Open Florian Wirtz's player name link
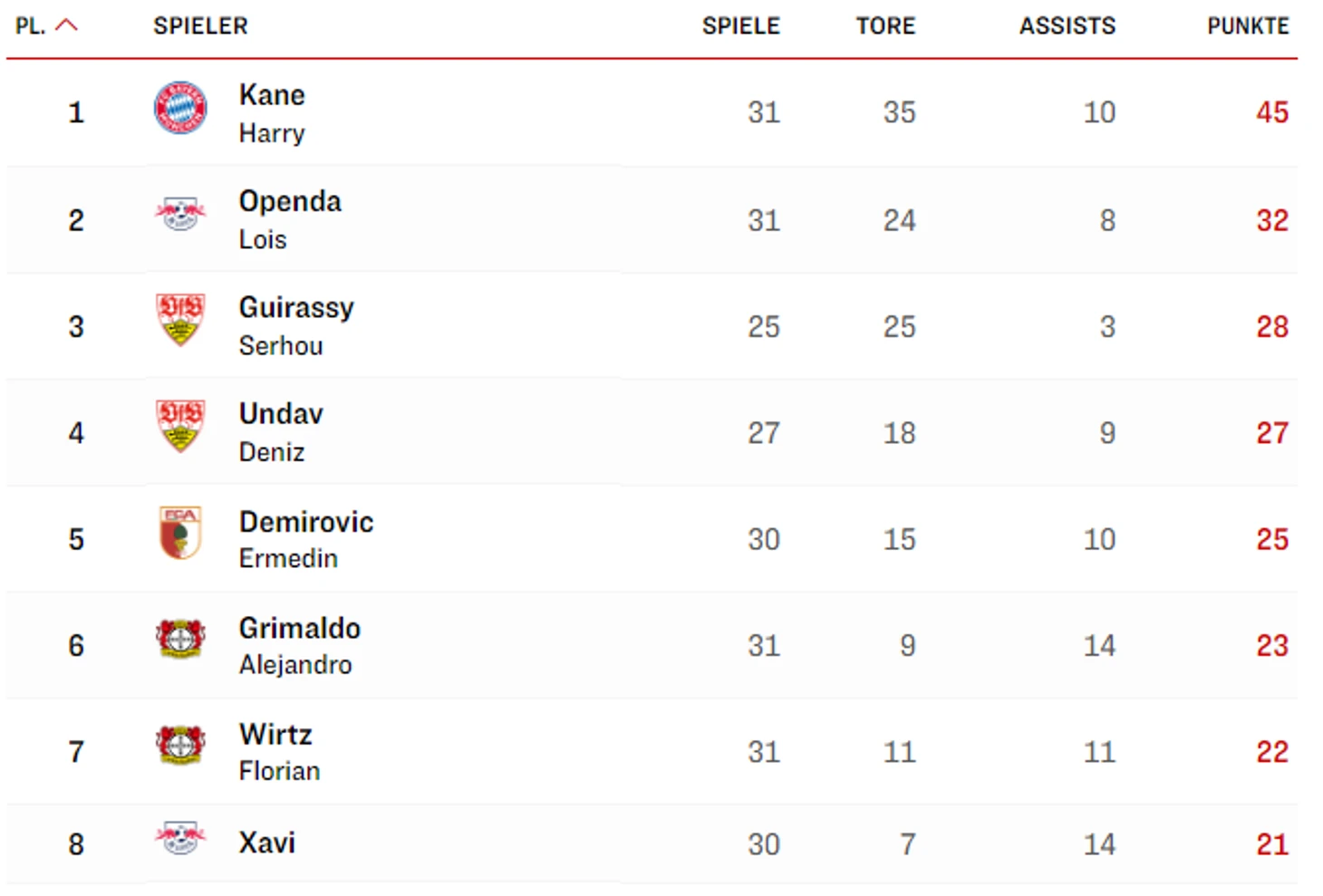 279,752
